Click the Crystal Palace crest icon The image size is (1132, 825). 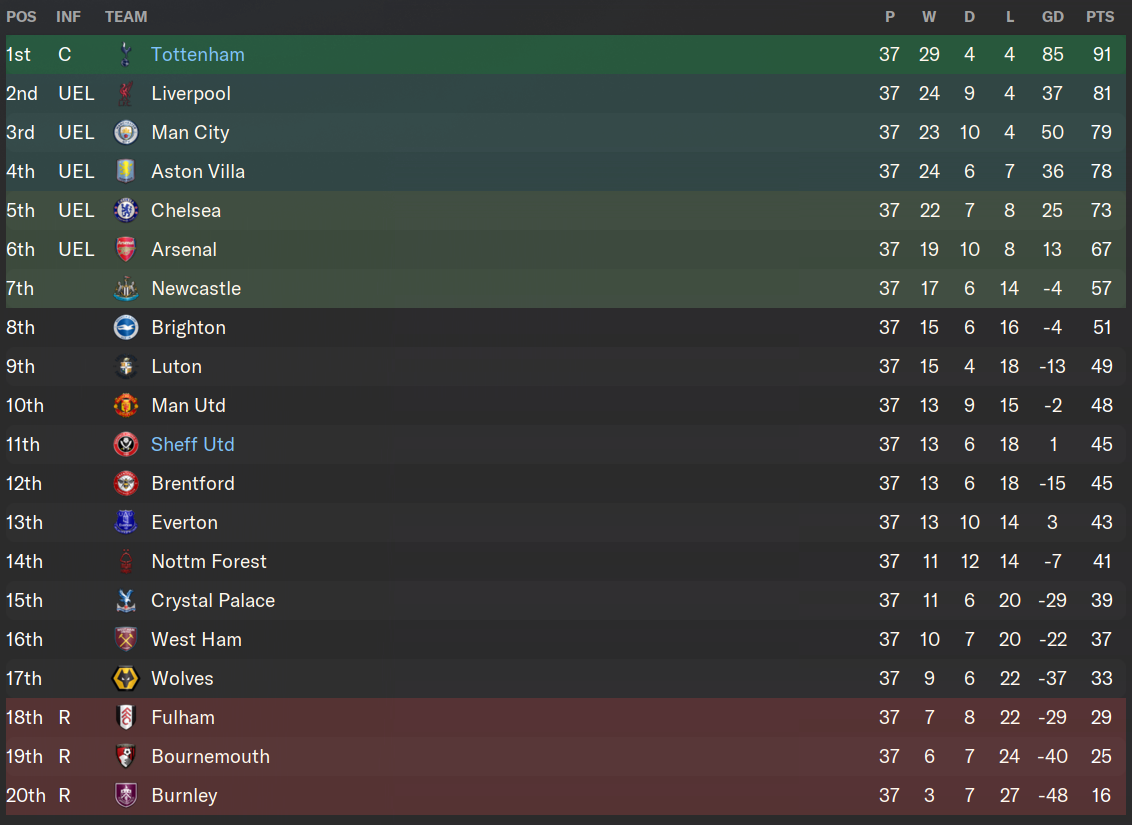tap(126, 600)
